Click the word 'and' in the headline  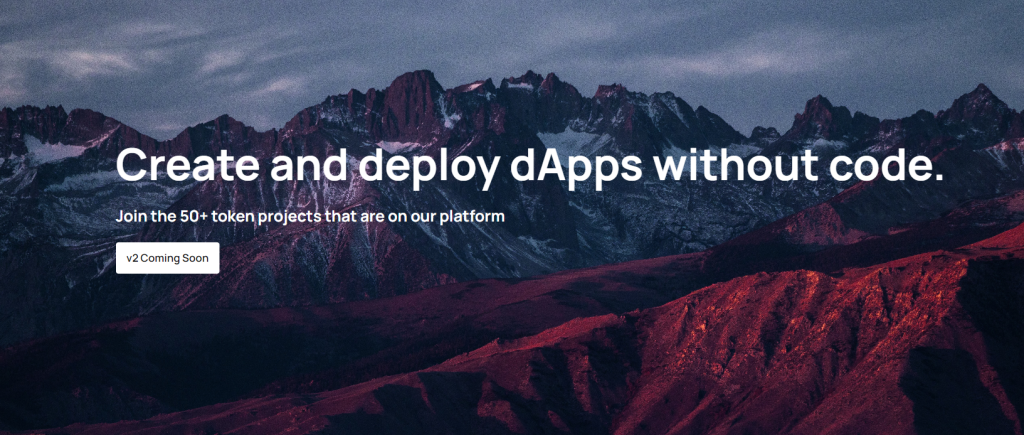pos(309,165)
